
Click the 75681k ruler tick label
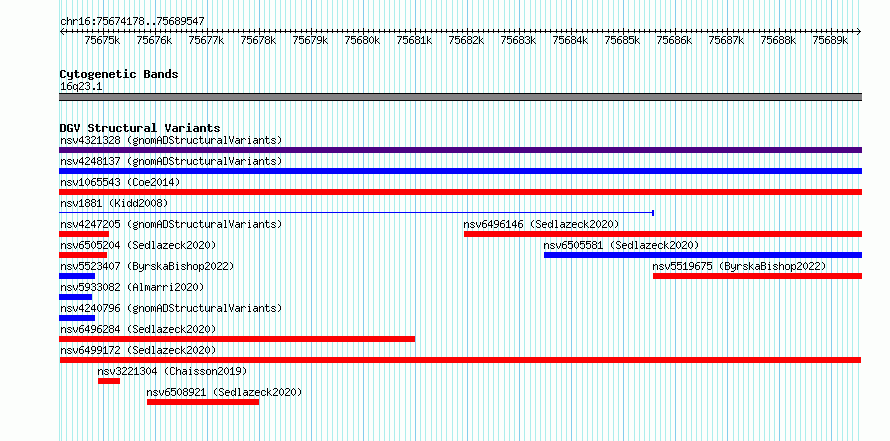pyautogui.click(x=414, y=40)
